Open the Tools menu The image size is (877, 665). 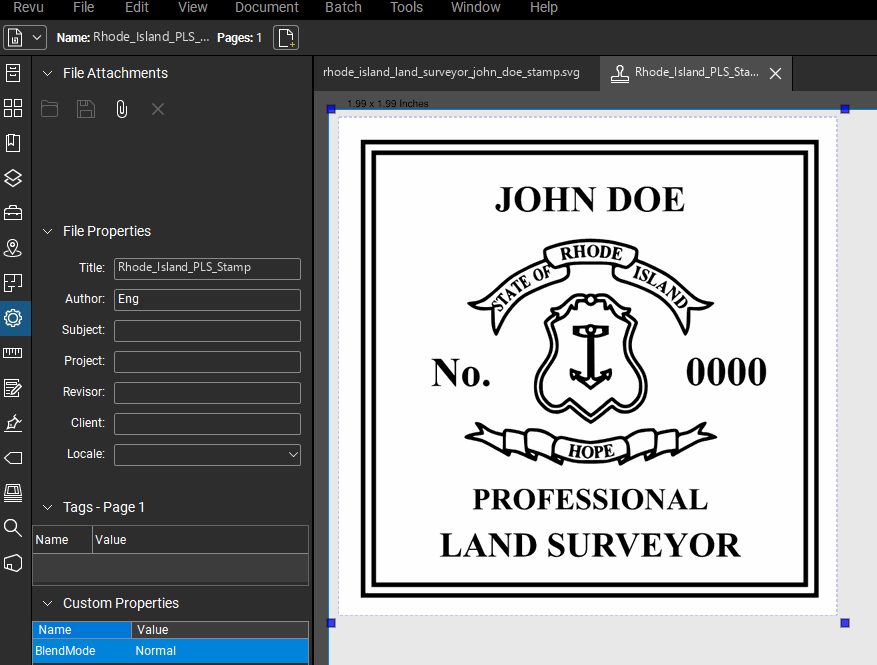coord(406,7)
